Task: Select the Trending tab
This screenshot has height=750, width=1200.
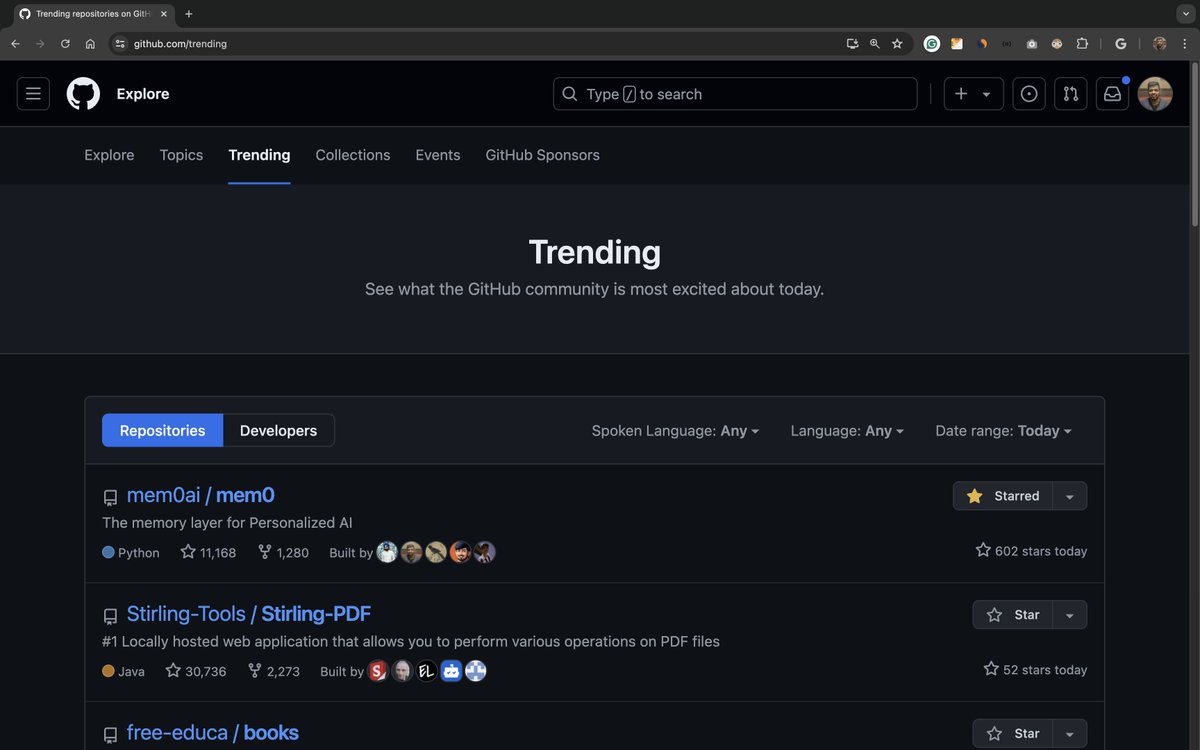Action: (x=259, y=155)
